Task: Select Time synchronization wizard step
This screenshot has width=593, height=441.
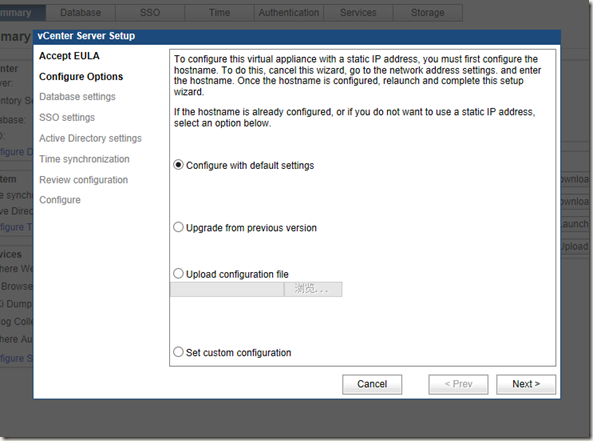Action: pyautogui.click(x=84, y=159)
